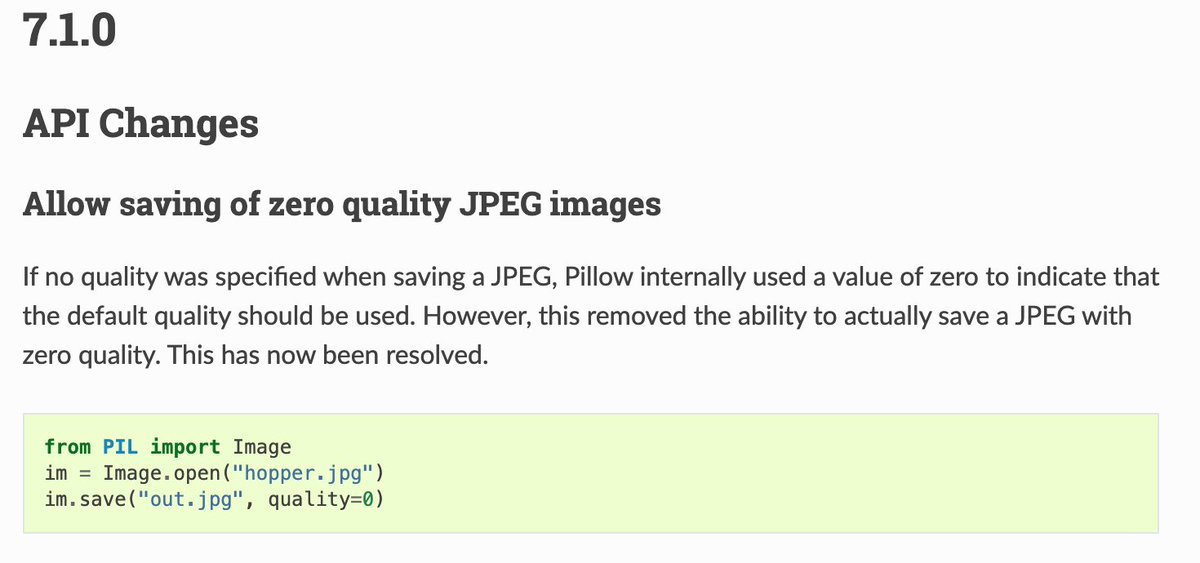
Task: Click the 'Image' class after import
Action: click(262, 447)
